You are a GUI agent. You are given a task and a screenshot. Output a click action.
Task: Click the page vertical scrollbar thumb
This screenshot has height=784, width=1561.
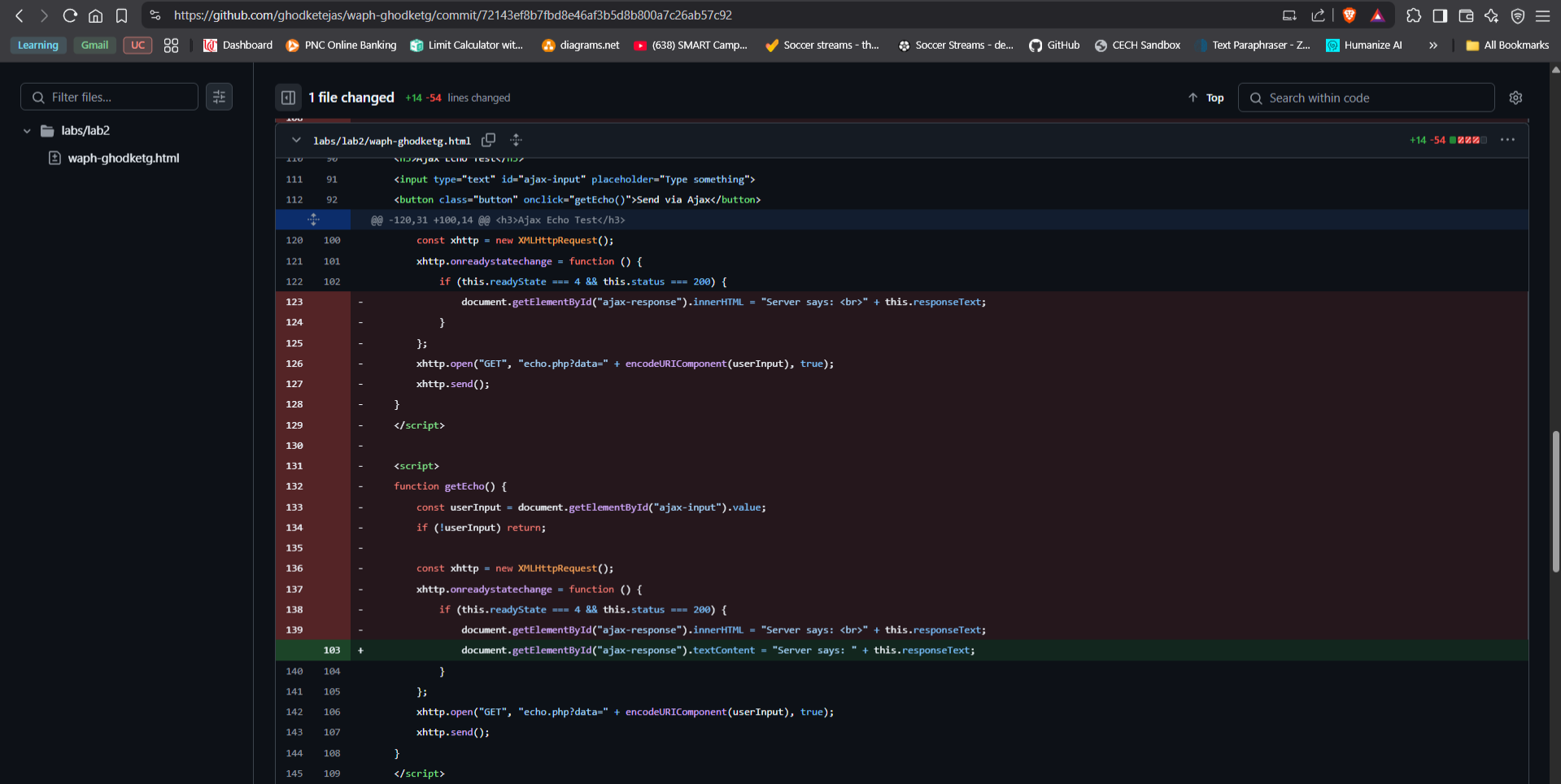pyautogui.click(x=1555, y=502)
